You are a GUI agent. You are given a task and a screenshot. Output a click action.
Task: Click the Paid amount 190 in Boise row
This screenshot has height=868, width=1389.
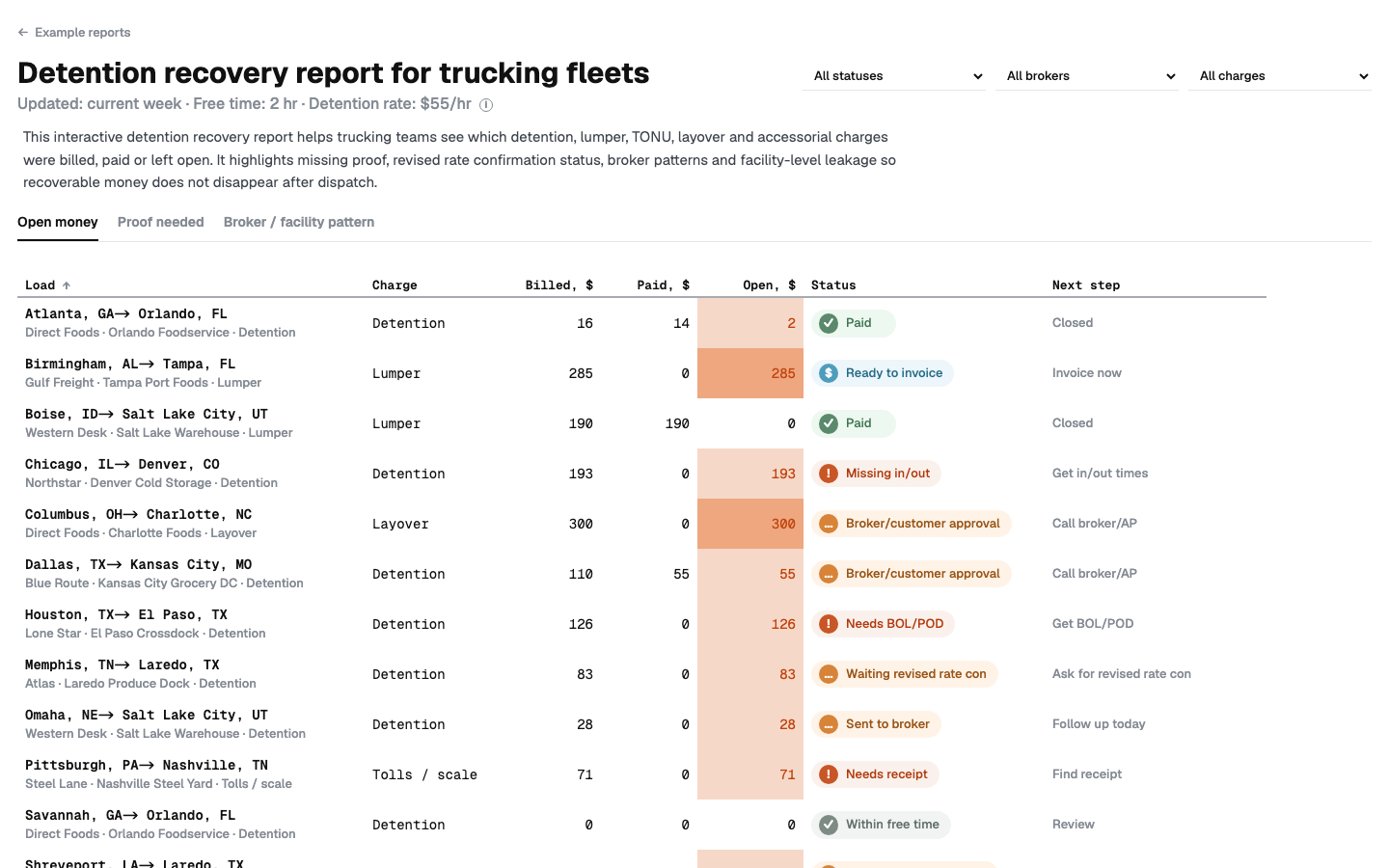pos(677,424)
